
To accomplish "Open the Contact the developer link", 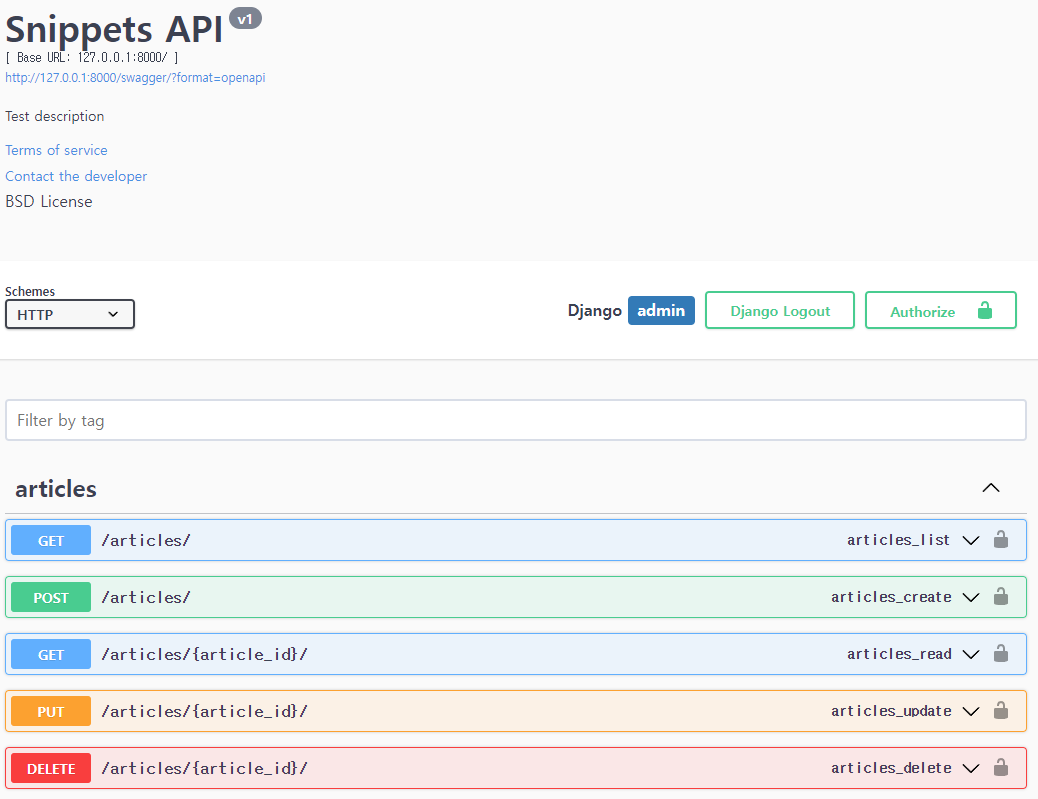I will click(x=76, y=176).
